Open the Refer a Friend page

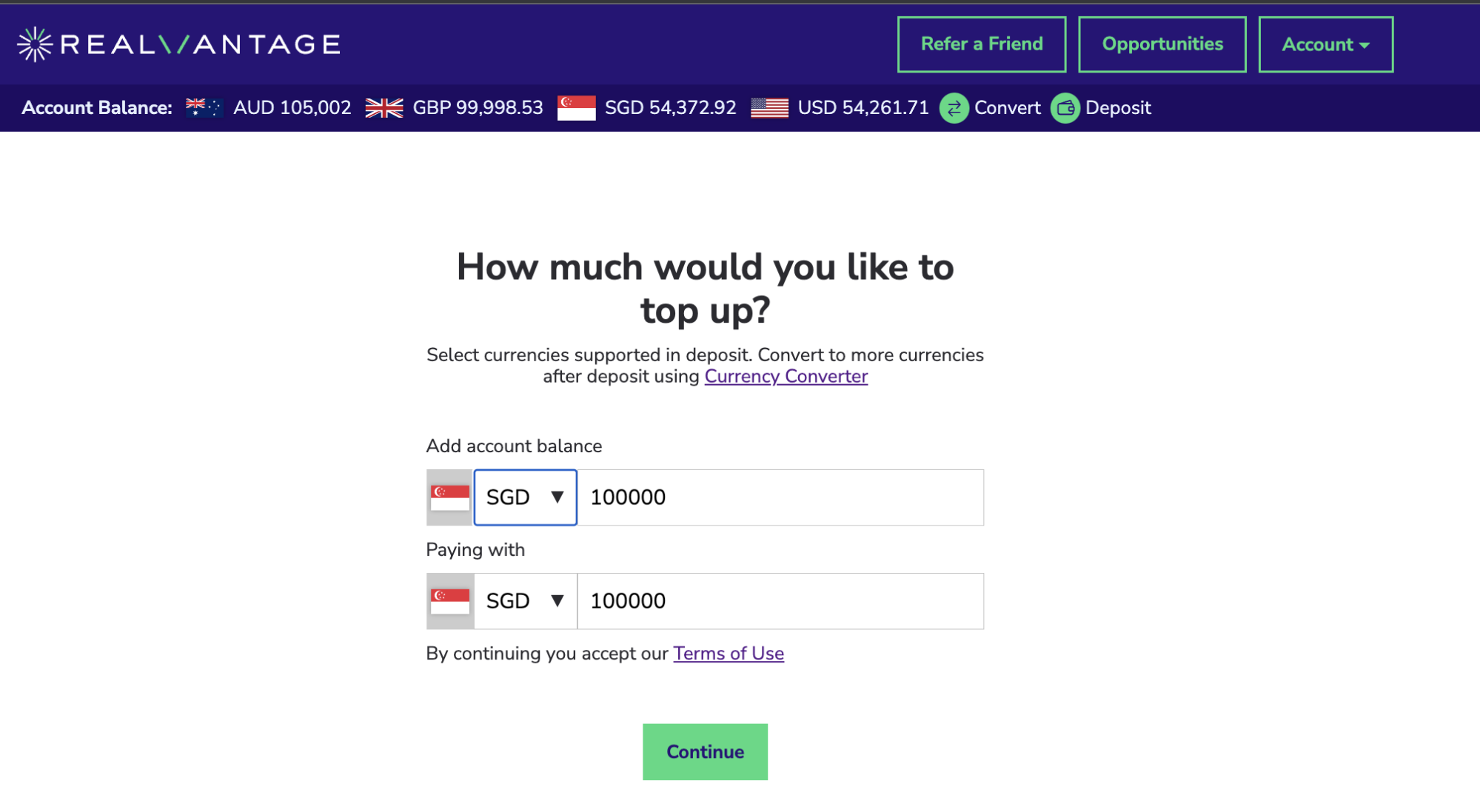point(982,44)
